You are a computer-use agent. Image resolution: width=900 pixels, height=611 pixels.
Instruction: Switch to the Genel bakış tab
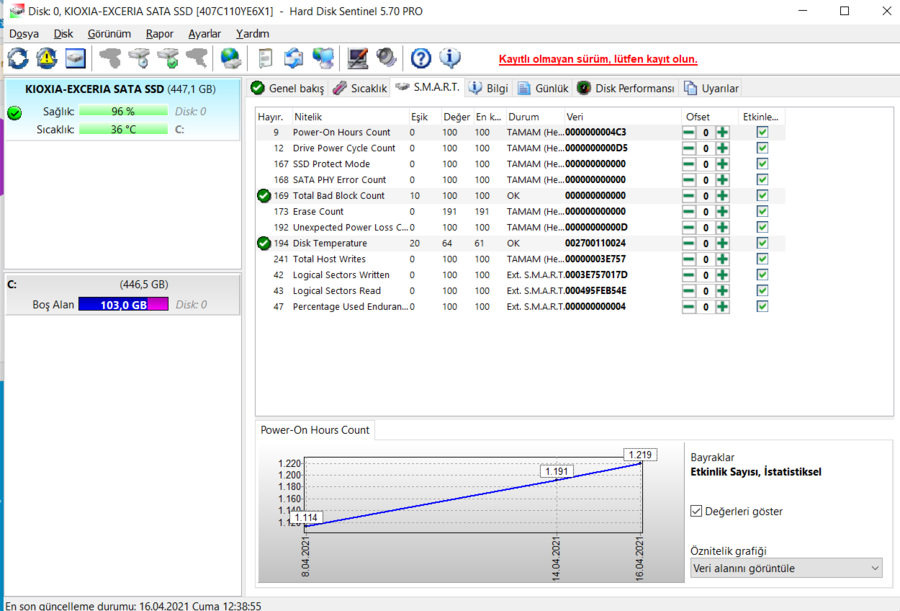(288, 88)
